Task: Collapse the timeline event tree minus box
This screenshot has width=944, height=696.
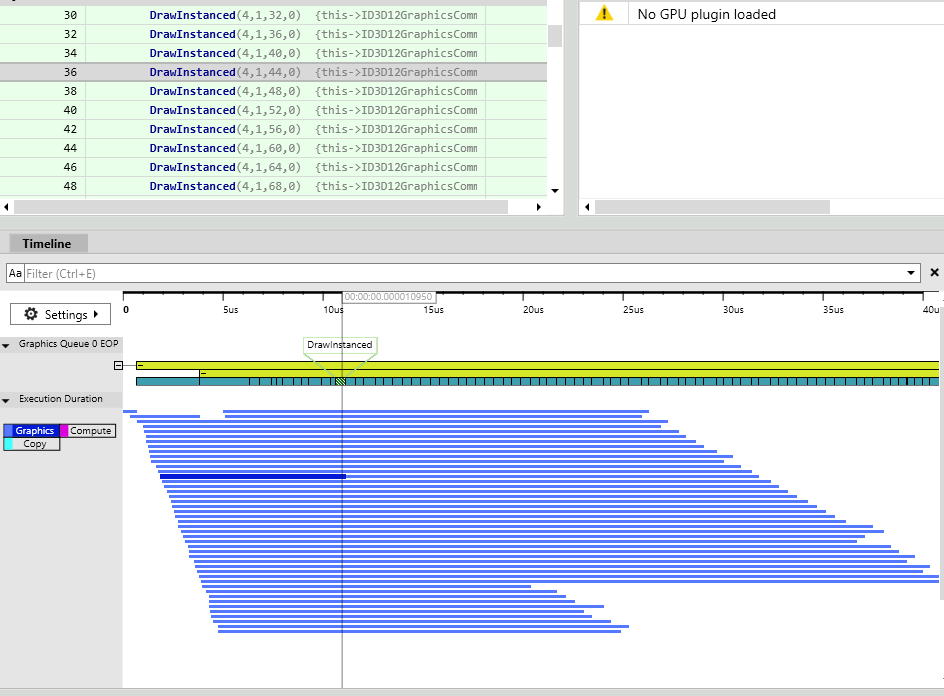Action: [x=118, y=365]
